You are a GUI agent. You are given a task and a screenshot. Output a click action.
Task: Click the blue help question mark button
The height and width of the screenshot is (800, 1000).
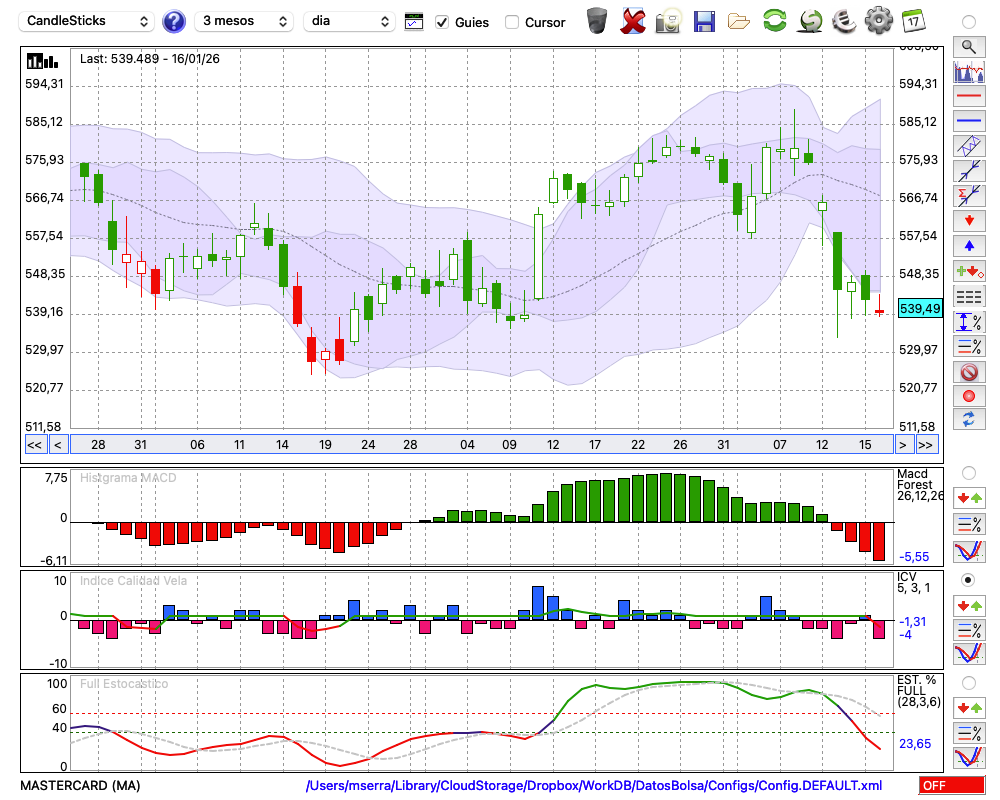(x=174, y=21)
